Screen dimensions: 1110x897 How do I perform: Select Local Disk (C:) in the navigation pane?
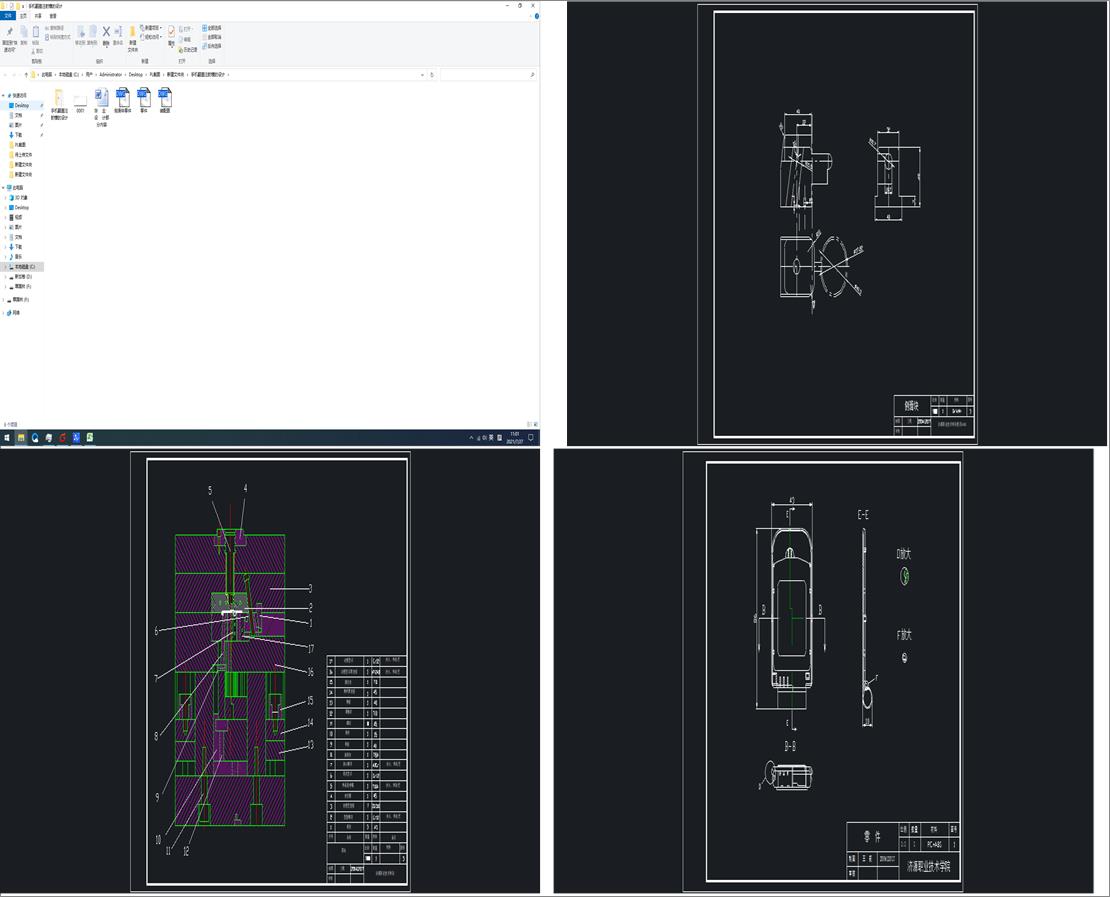24,267
